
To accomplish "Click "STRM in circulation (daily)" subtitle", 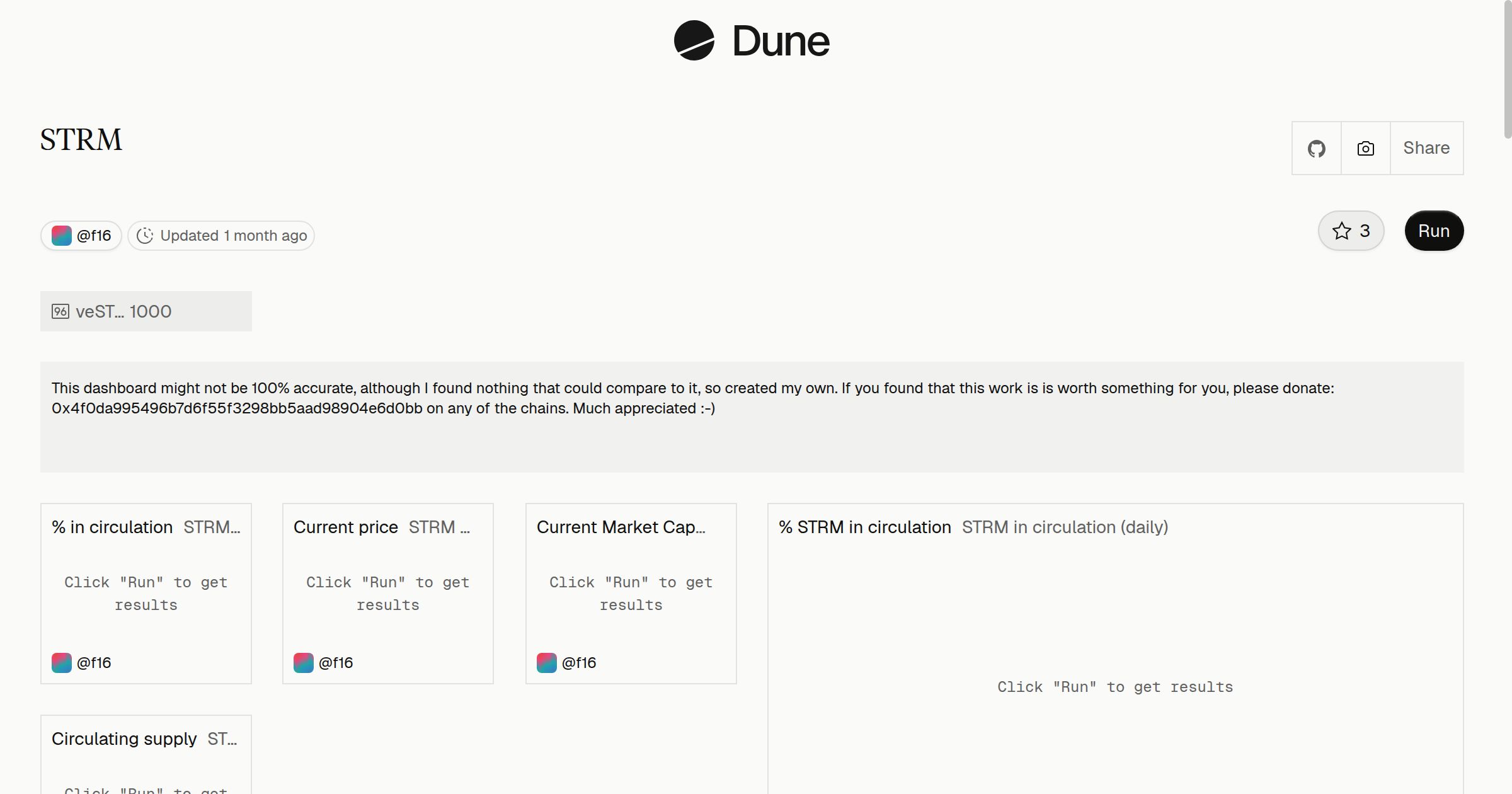I will (1065, 527).
